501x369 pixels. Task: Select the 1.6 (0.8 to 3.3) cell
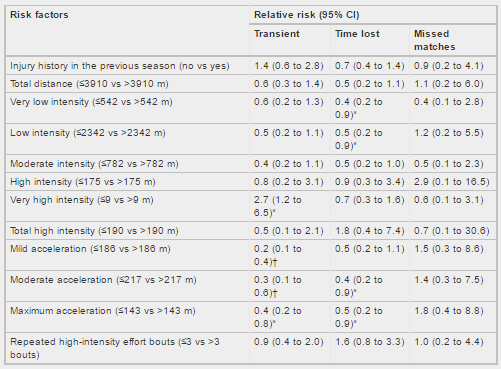coord(369,342)
